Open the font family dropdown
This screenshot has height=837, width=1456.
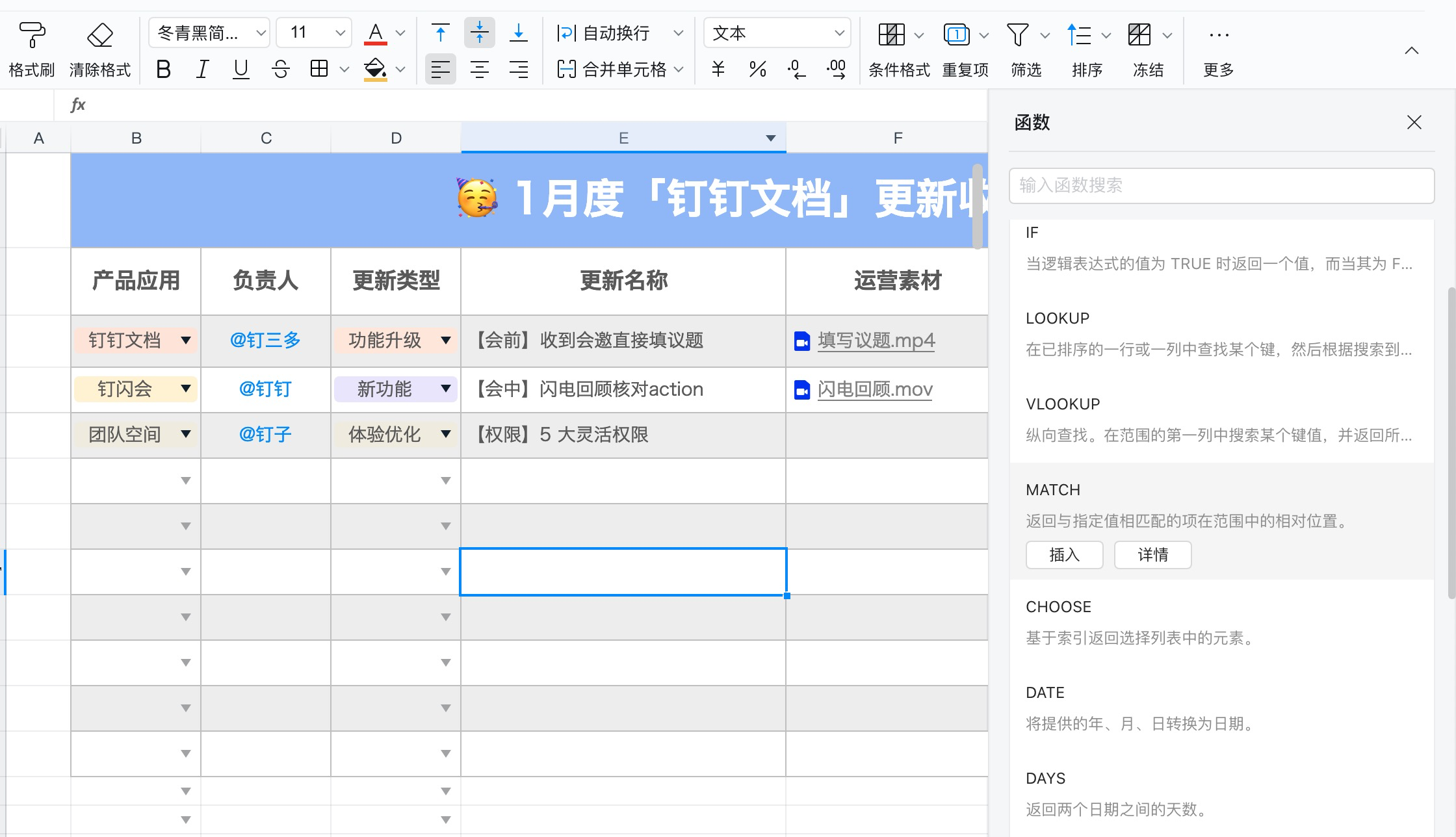208,32
